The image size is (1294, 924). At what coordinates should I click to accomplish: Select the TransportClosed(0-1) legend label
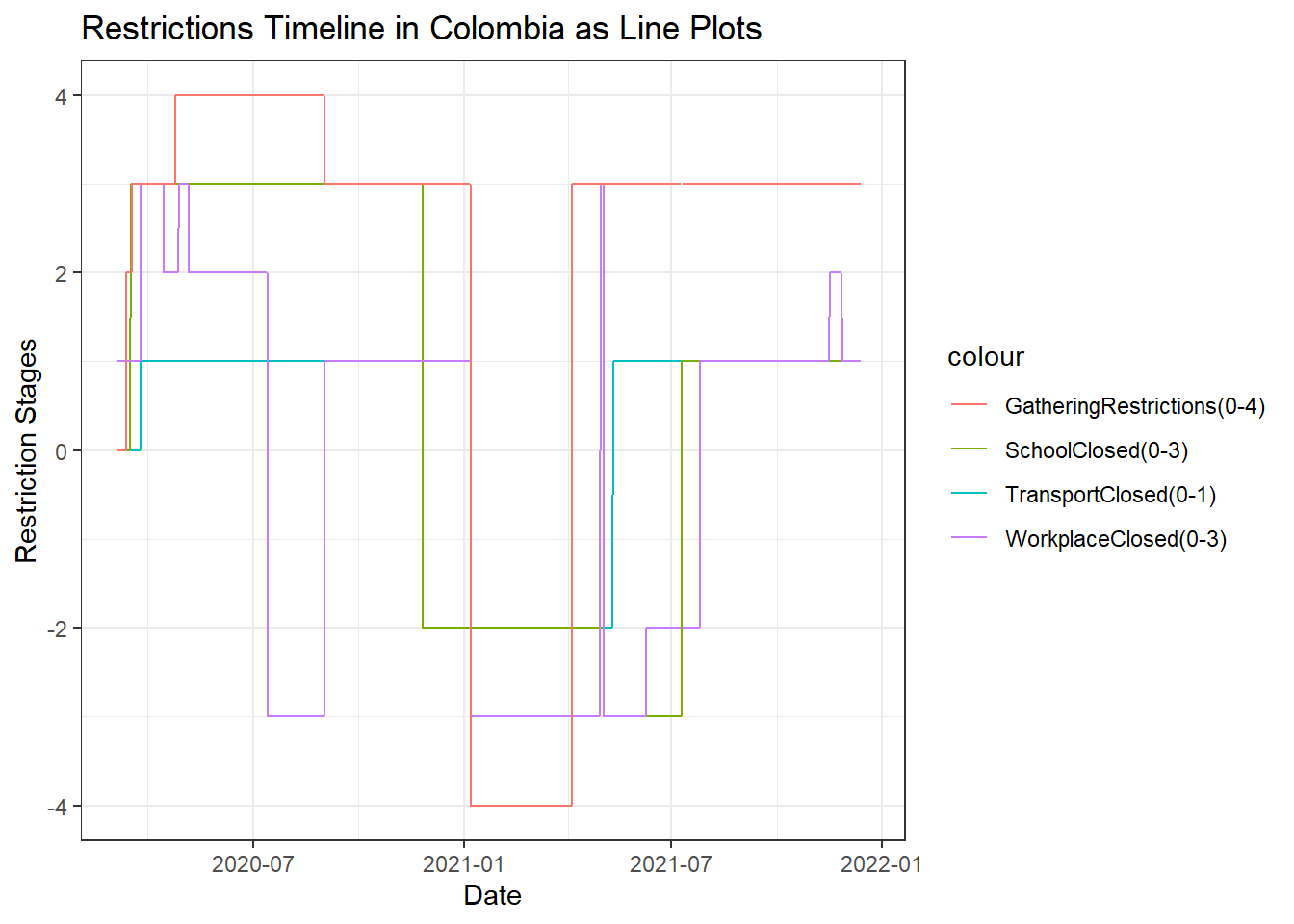[1111, 495]
